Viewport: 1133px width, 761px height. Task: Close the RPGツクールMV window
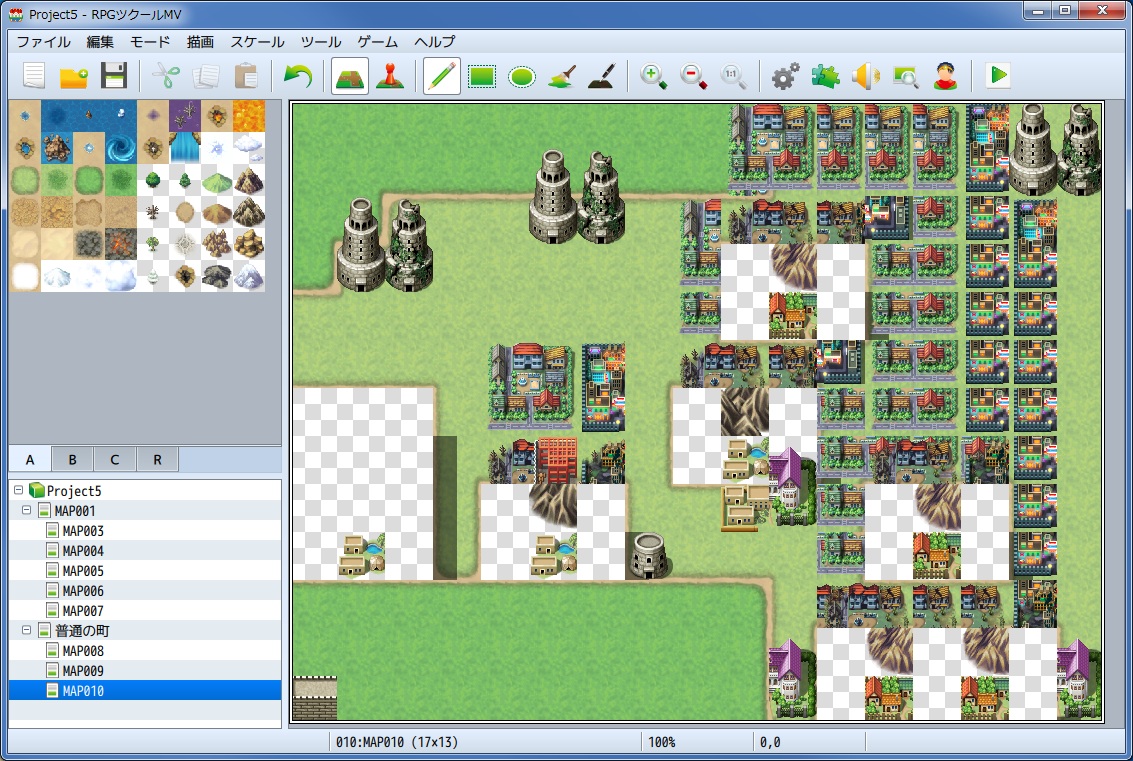pos(1102,11)
